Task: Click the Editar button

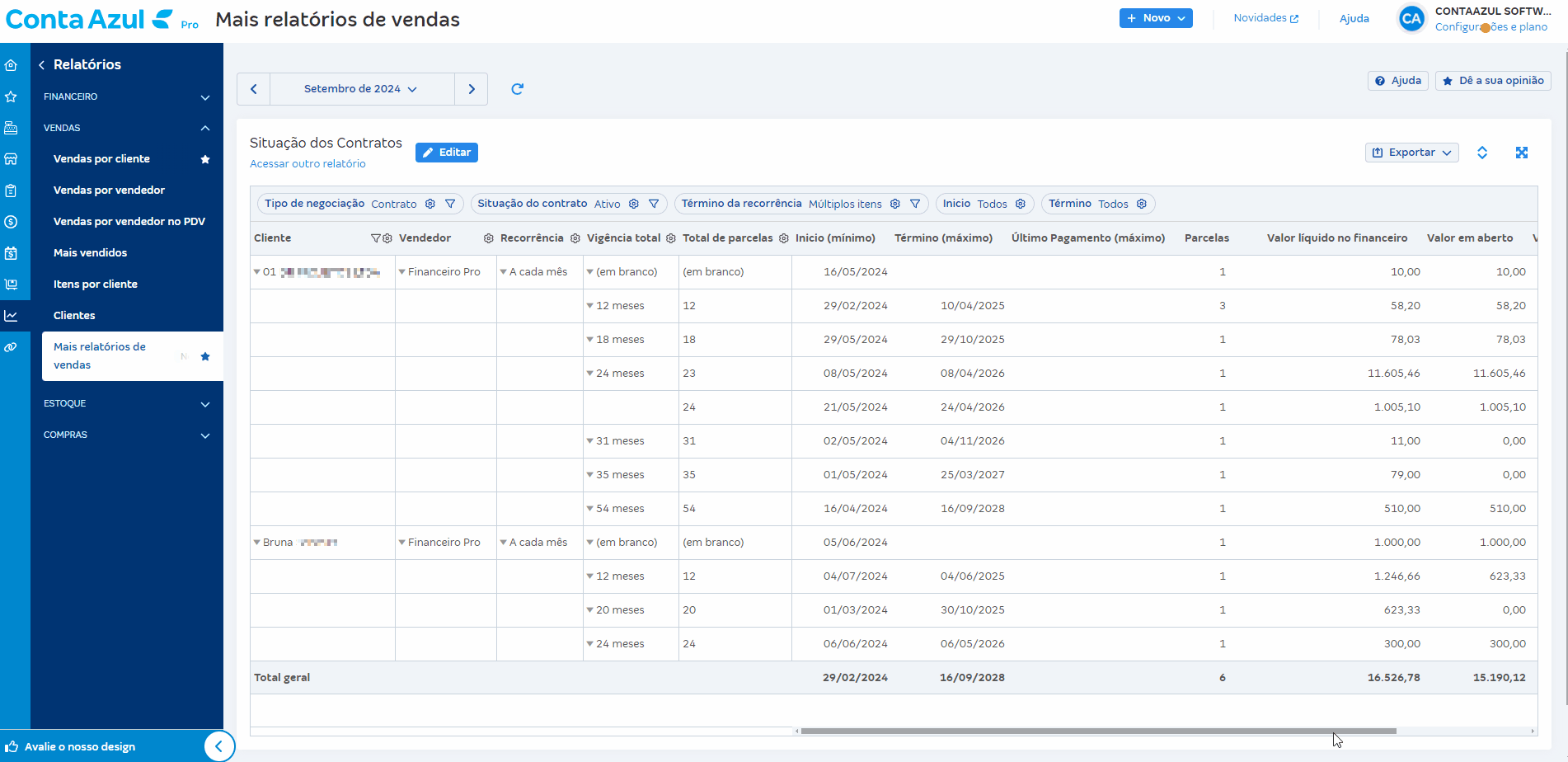Action: (x=447, y=153)
